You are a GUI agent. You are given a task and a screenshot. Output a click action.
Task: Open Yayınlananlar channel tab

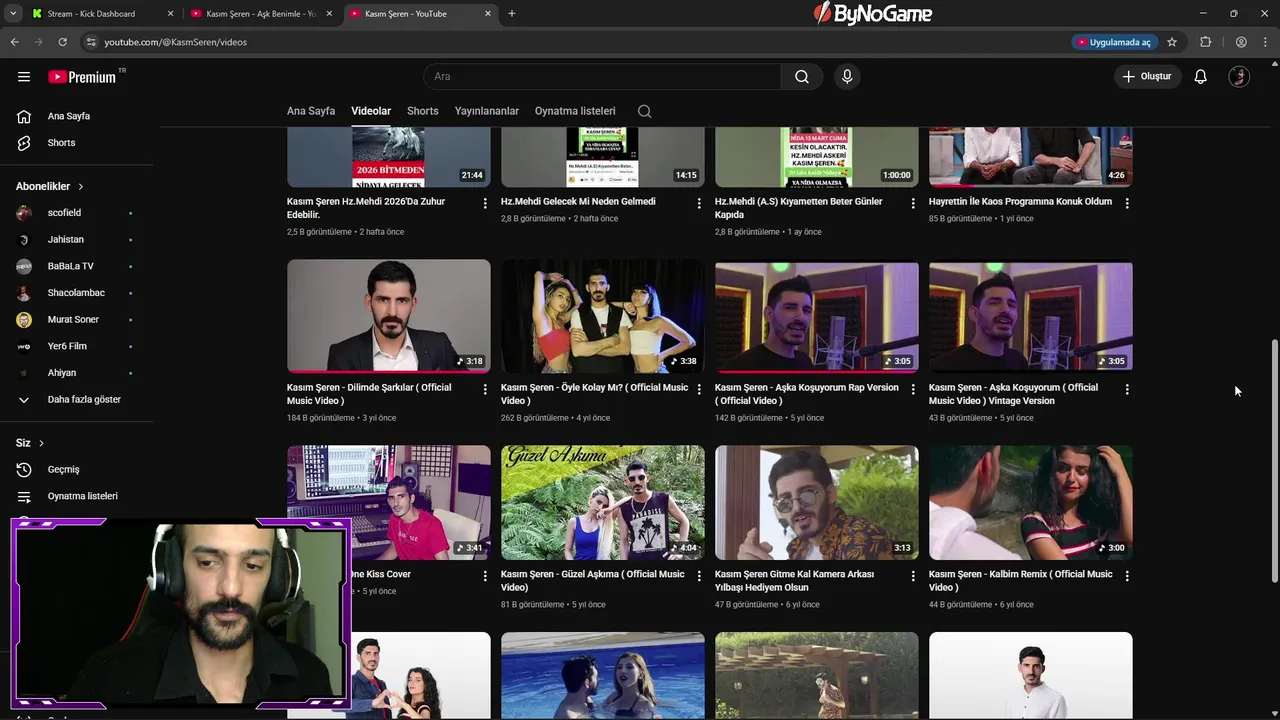487,111
